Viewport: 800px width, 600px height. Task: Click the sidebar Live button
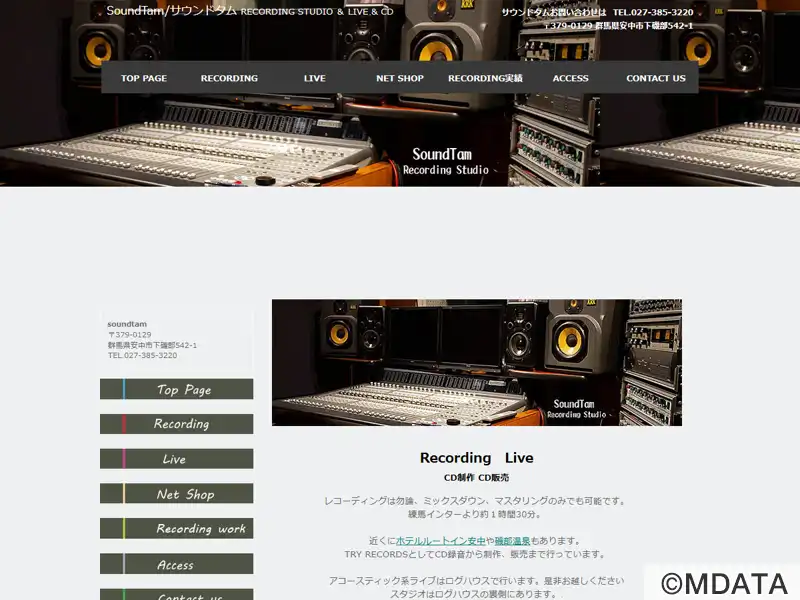177,458
